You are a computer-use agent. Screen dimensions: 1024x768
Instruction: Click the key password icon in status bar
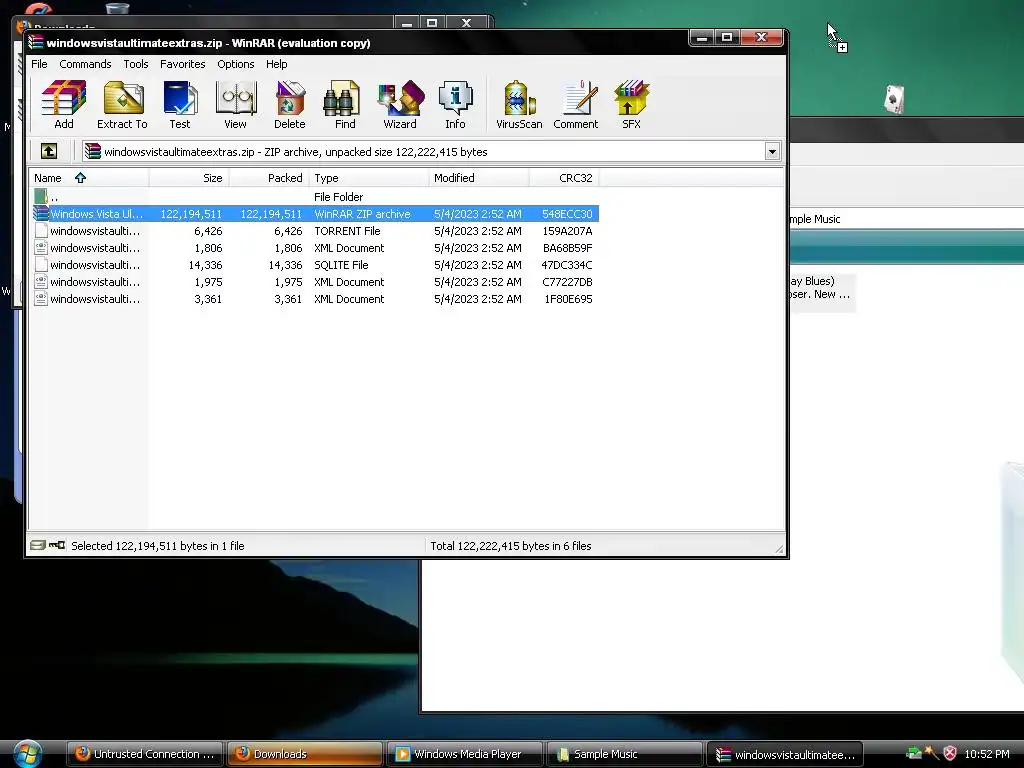click(x=57, y=545)
